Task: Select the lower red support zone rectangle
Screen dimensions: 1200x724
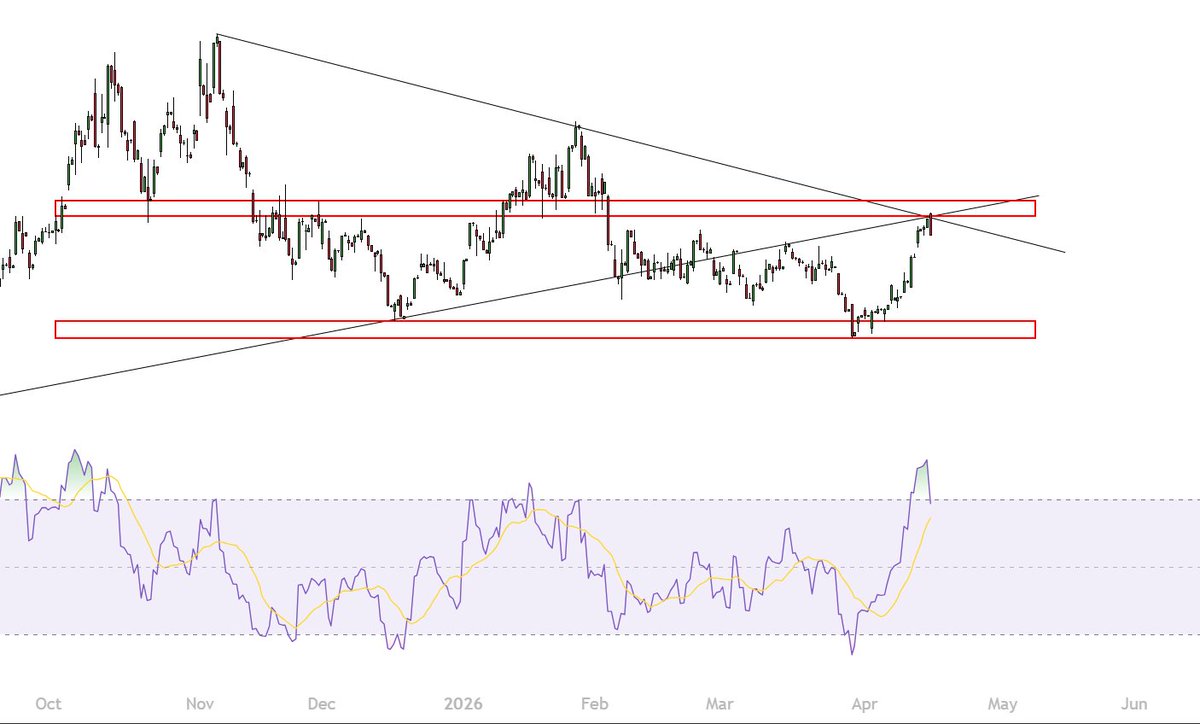Action: pyautogui.click(x=545, y=329)
